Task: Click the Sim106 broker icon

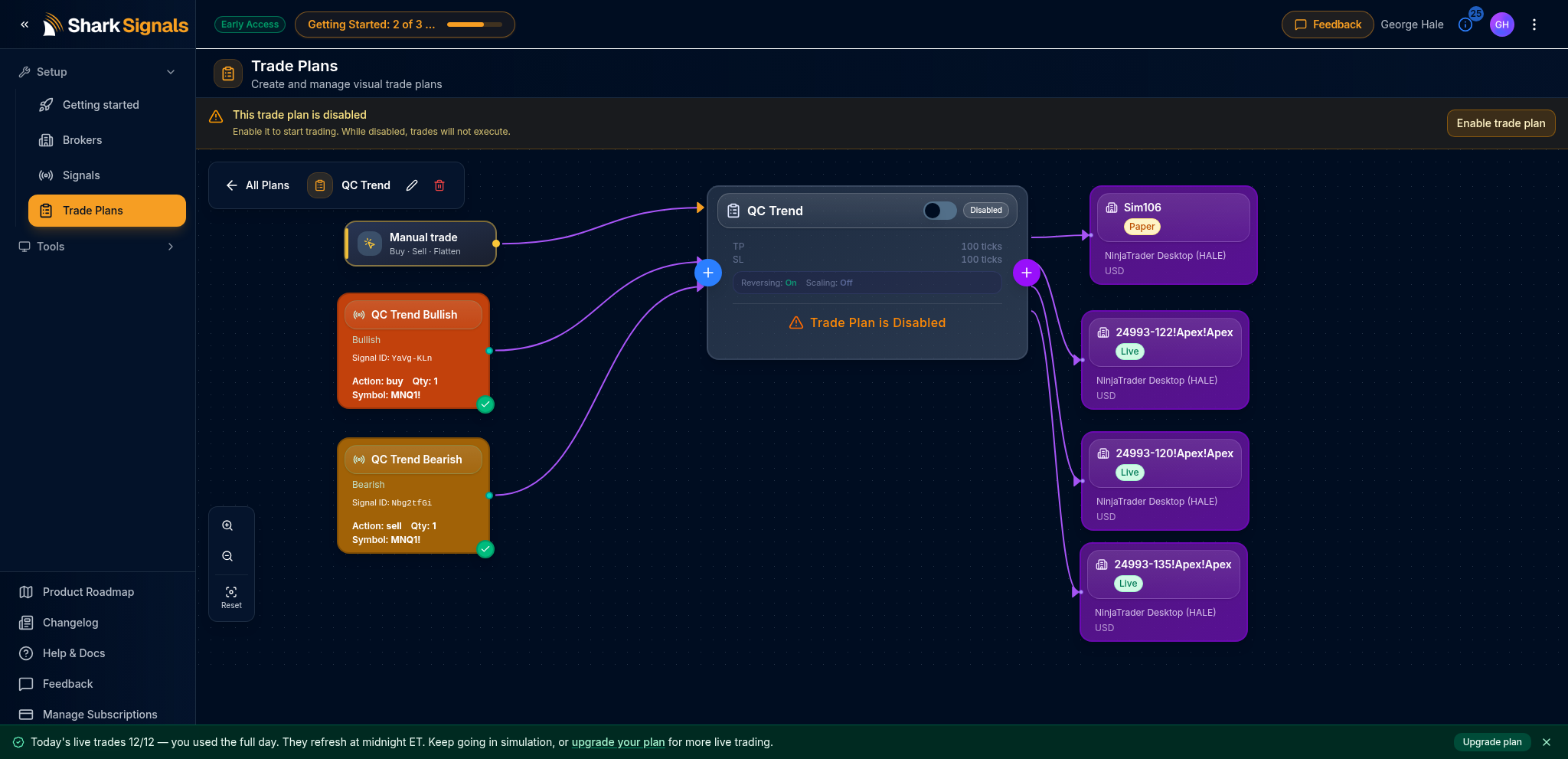Action: (1112, 208)
